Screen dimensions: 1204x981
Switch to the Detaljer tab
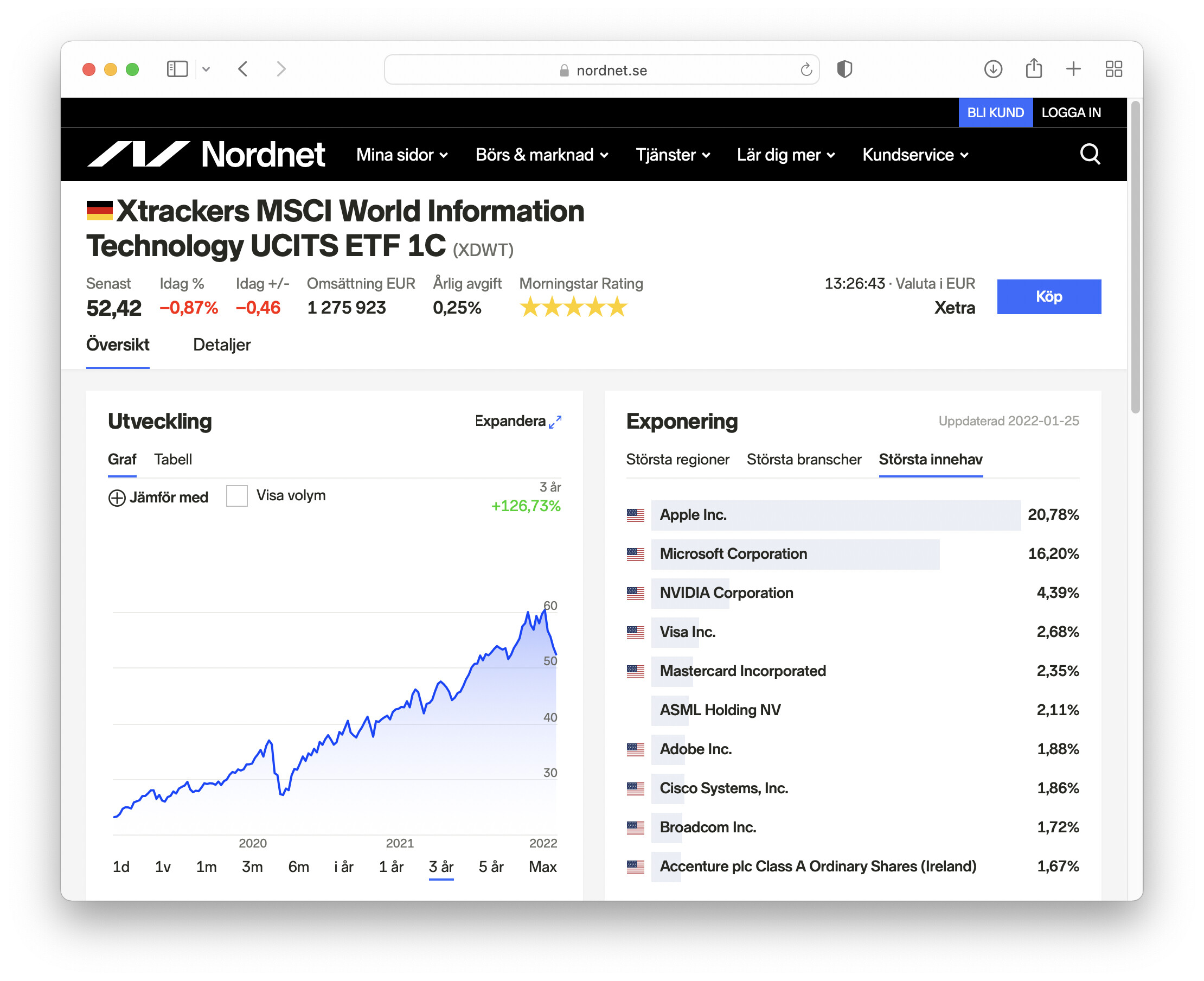click(x=221, y=345)
